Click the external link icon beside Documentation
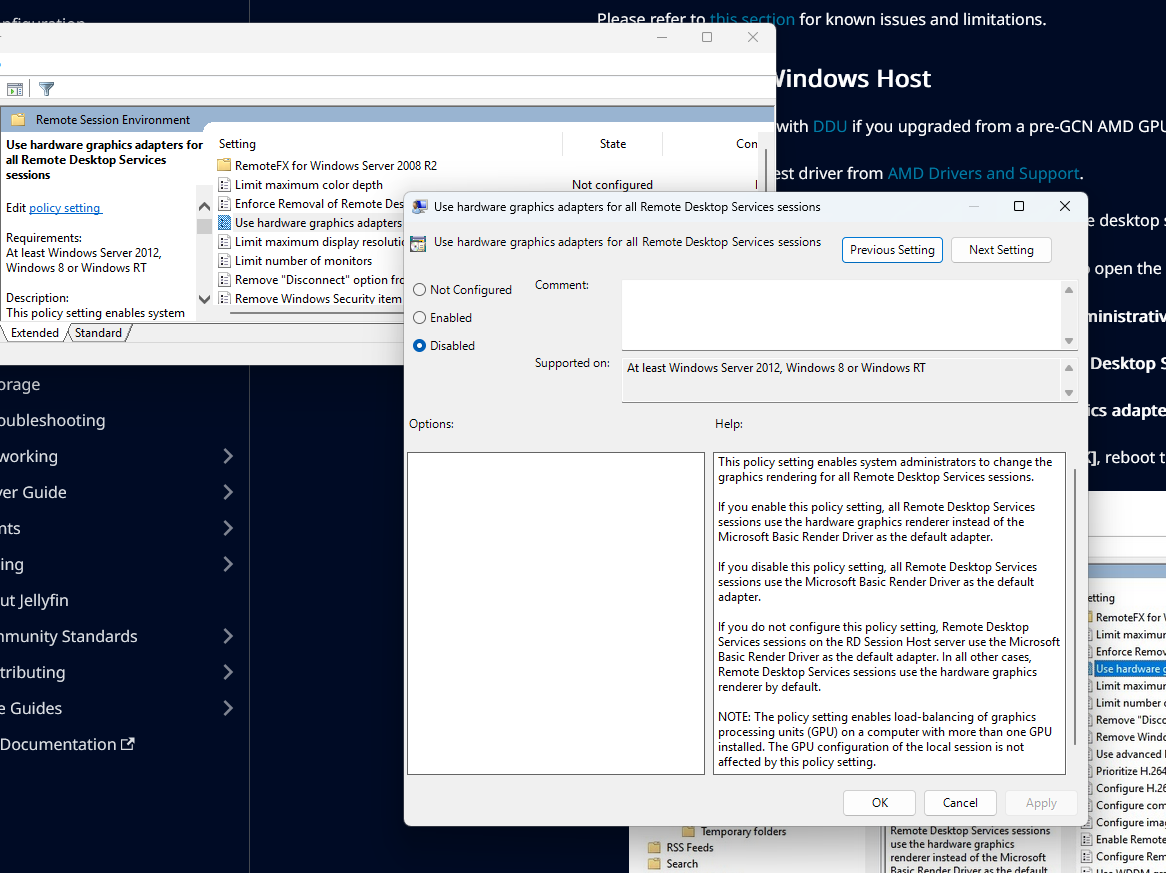1166x873 pixels. tap(127, 744)
